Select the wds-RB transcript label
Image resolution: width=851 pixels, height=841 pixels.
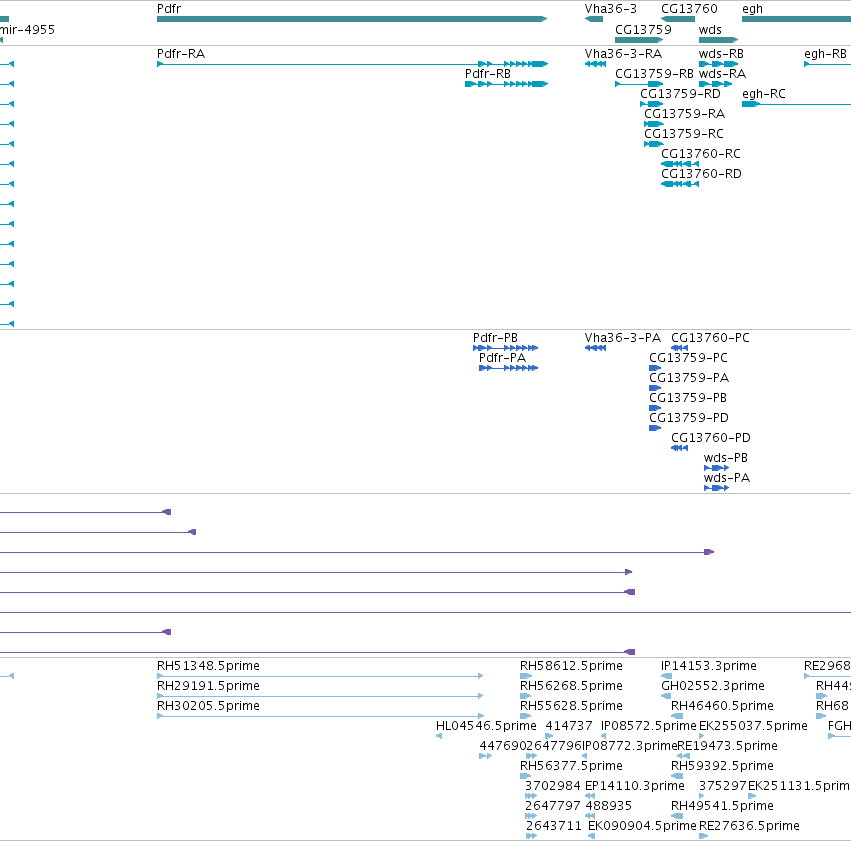pyautogui.click(x=721, y=54)
